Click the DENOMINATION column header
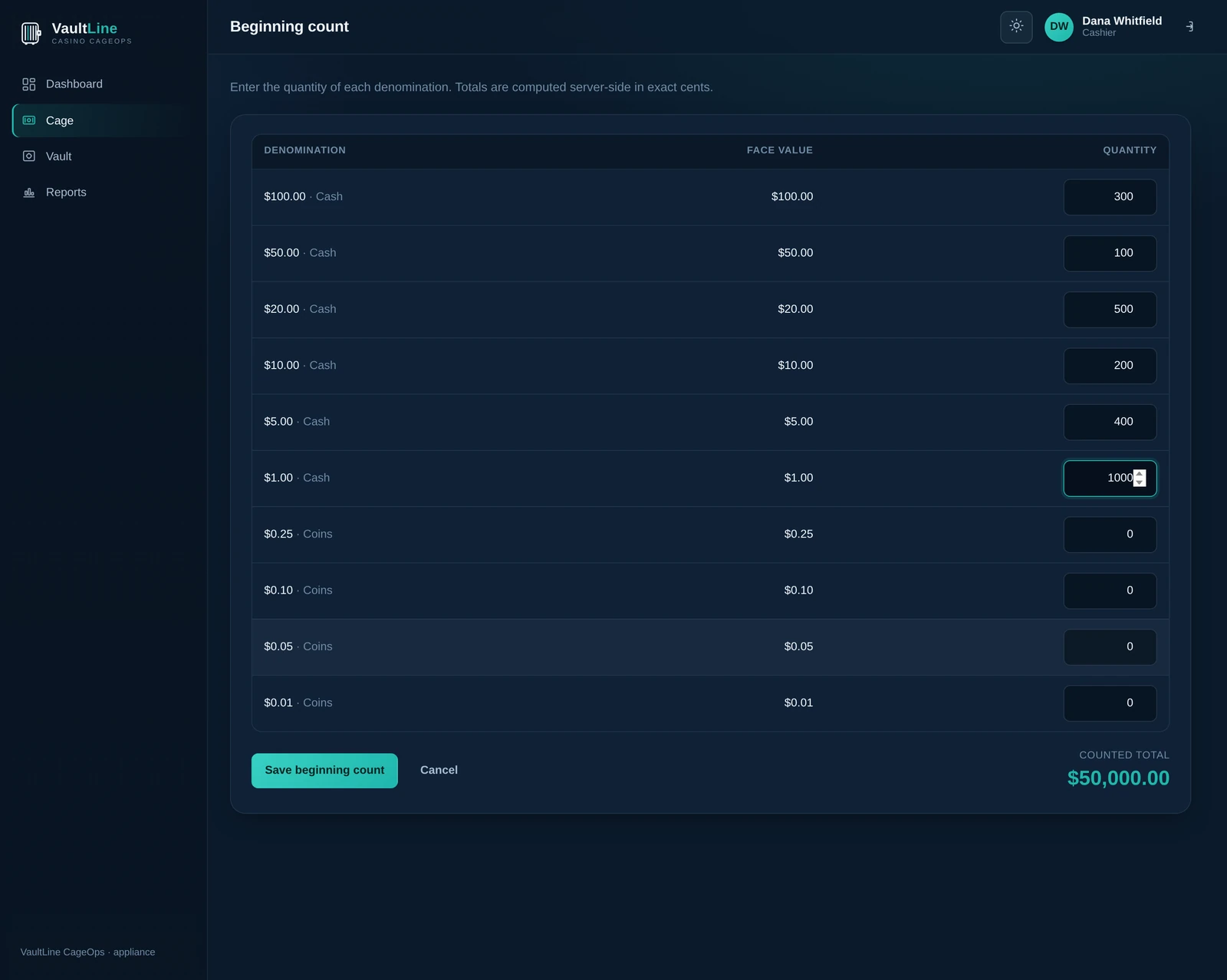The image size is (1227, 980). [304, 150]
